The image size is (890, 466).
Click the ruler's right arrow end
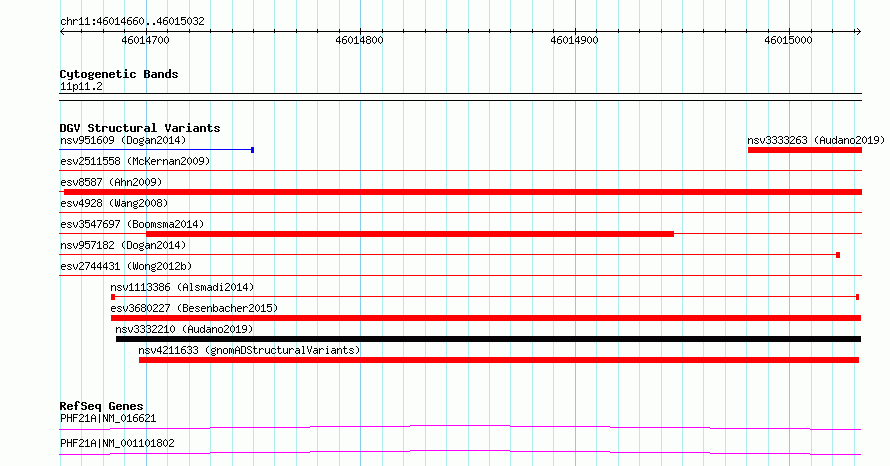(858, 32)
